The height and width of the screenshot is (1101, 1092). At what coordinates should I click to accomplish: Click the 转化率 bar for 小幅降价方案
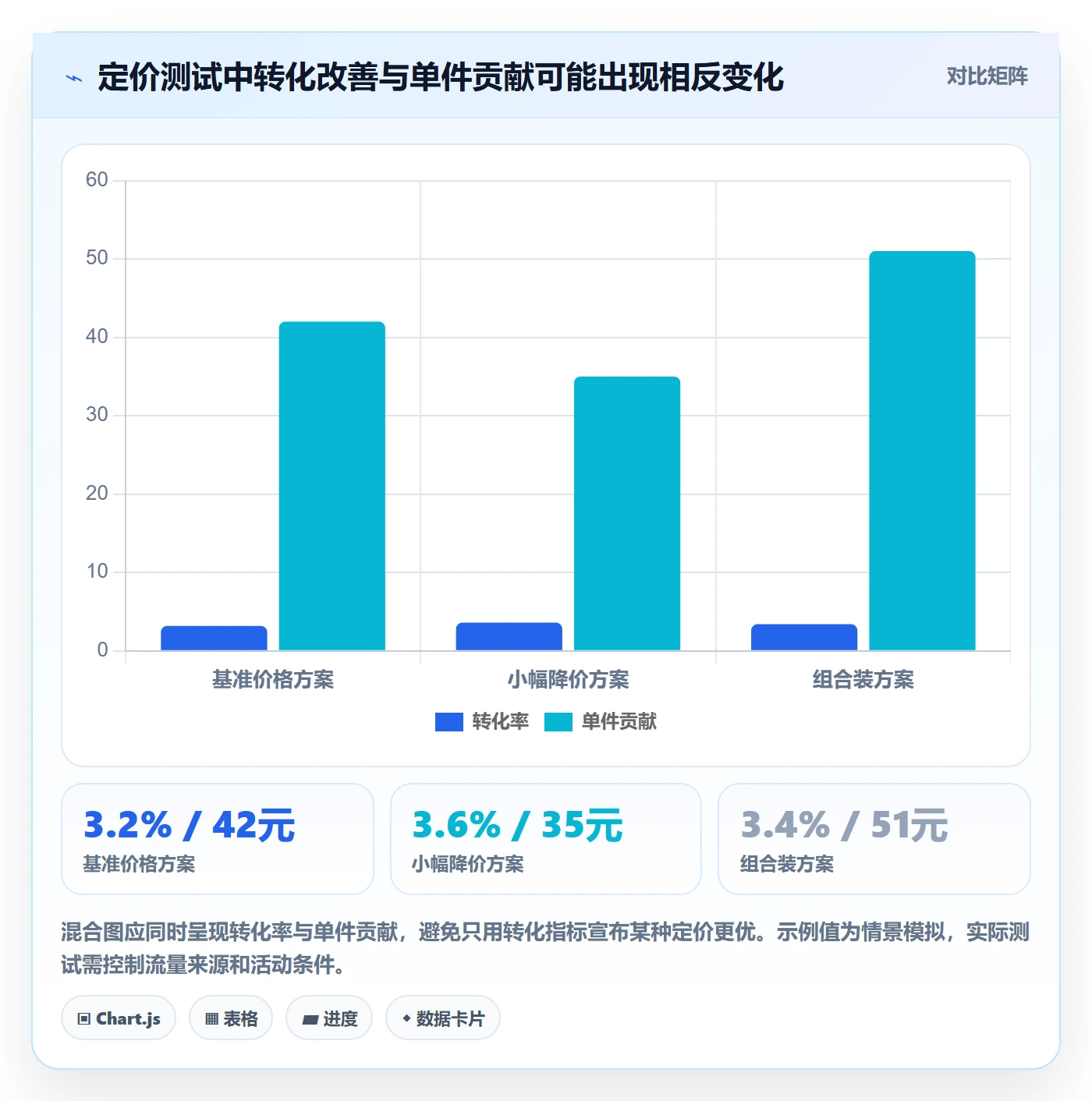tap(509, 636)
